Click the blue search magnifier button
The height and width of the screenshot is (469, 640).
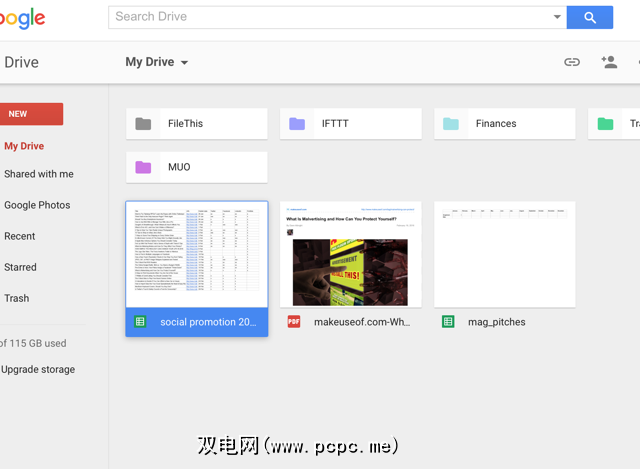(589, 17)
